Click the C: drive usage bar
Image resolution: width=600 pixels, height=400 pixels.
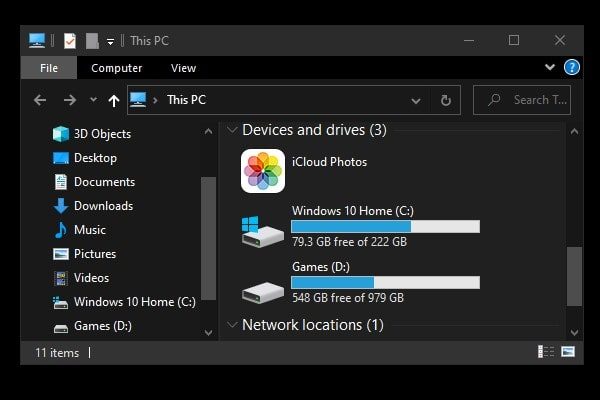(385, 227)
